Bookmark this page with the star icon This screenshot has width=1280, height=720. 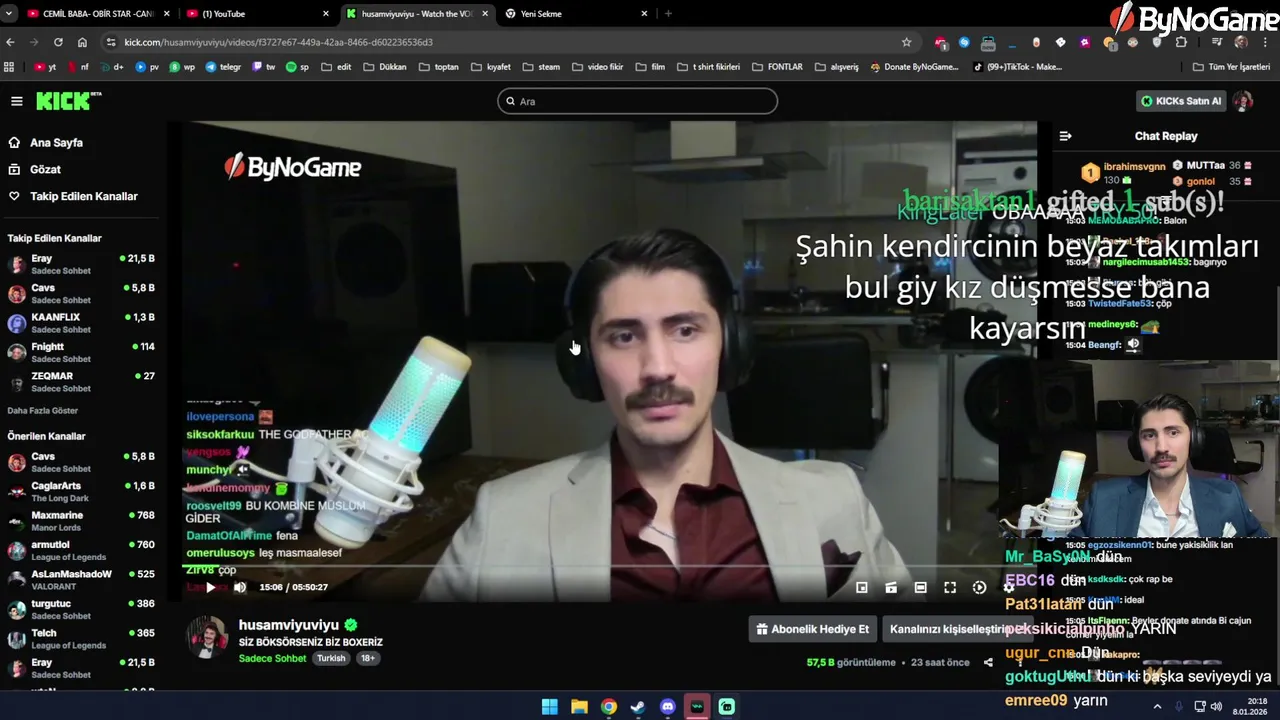(x=906, y=42)
